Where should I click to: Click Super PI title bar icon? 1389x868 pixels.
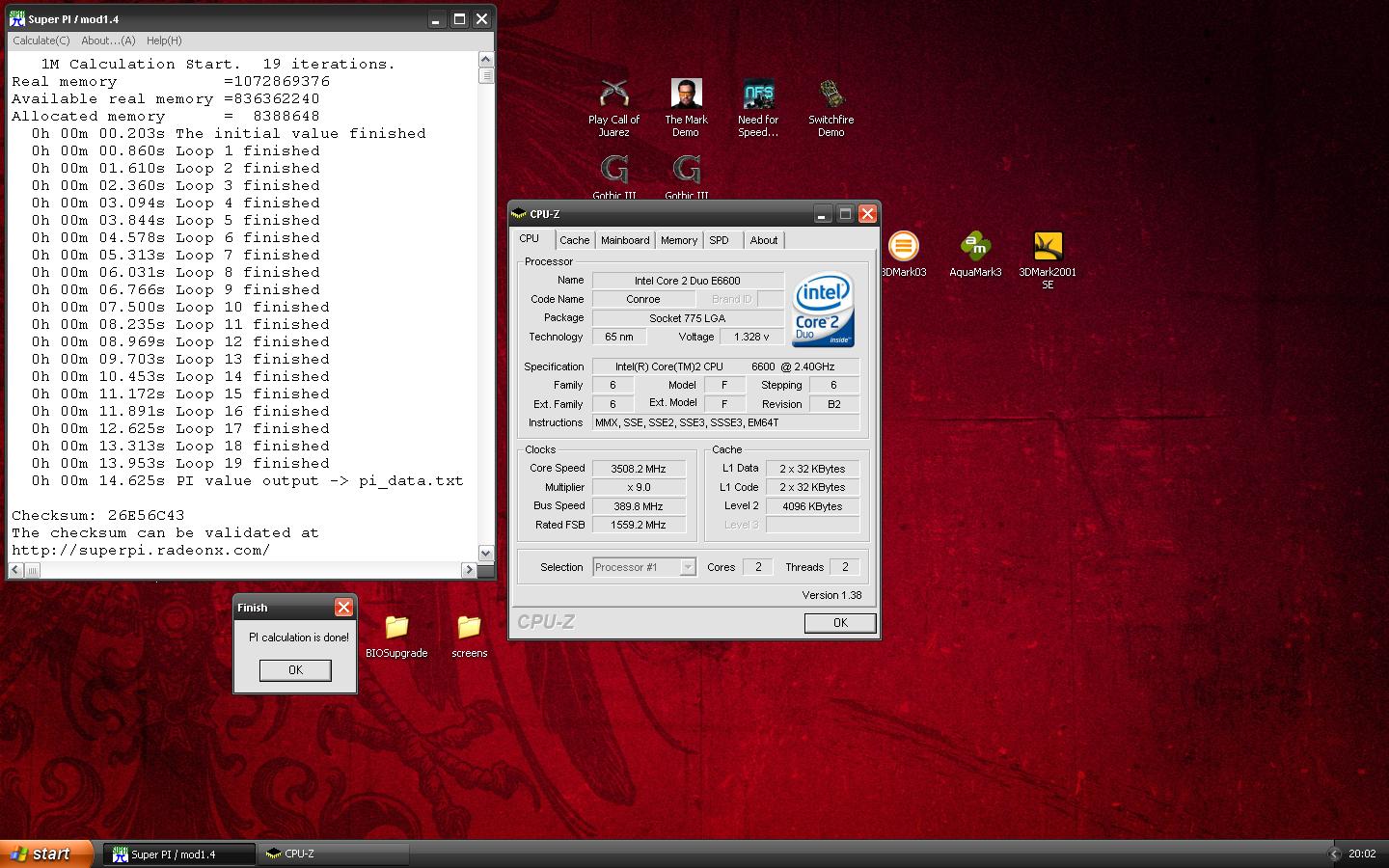coord(17,19)
